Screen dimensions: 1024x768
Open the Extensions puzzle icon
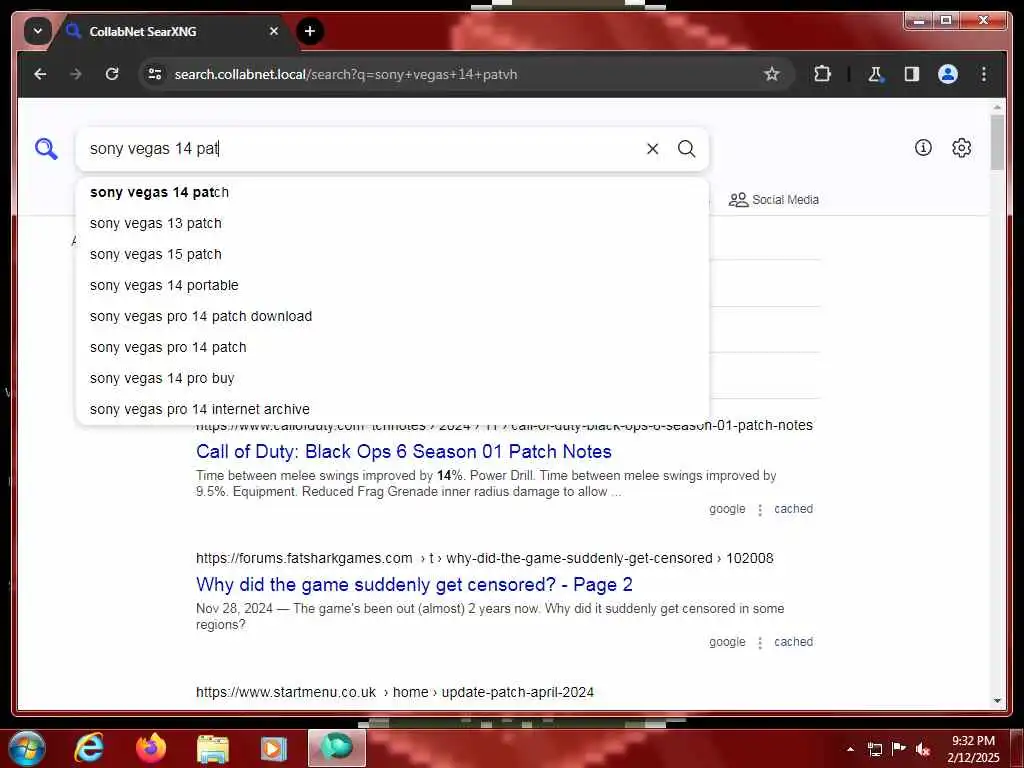click(822, 74)
